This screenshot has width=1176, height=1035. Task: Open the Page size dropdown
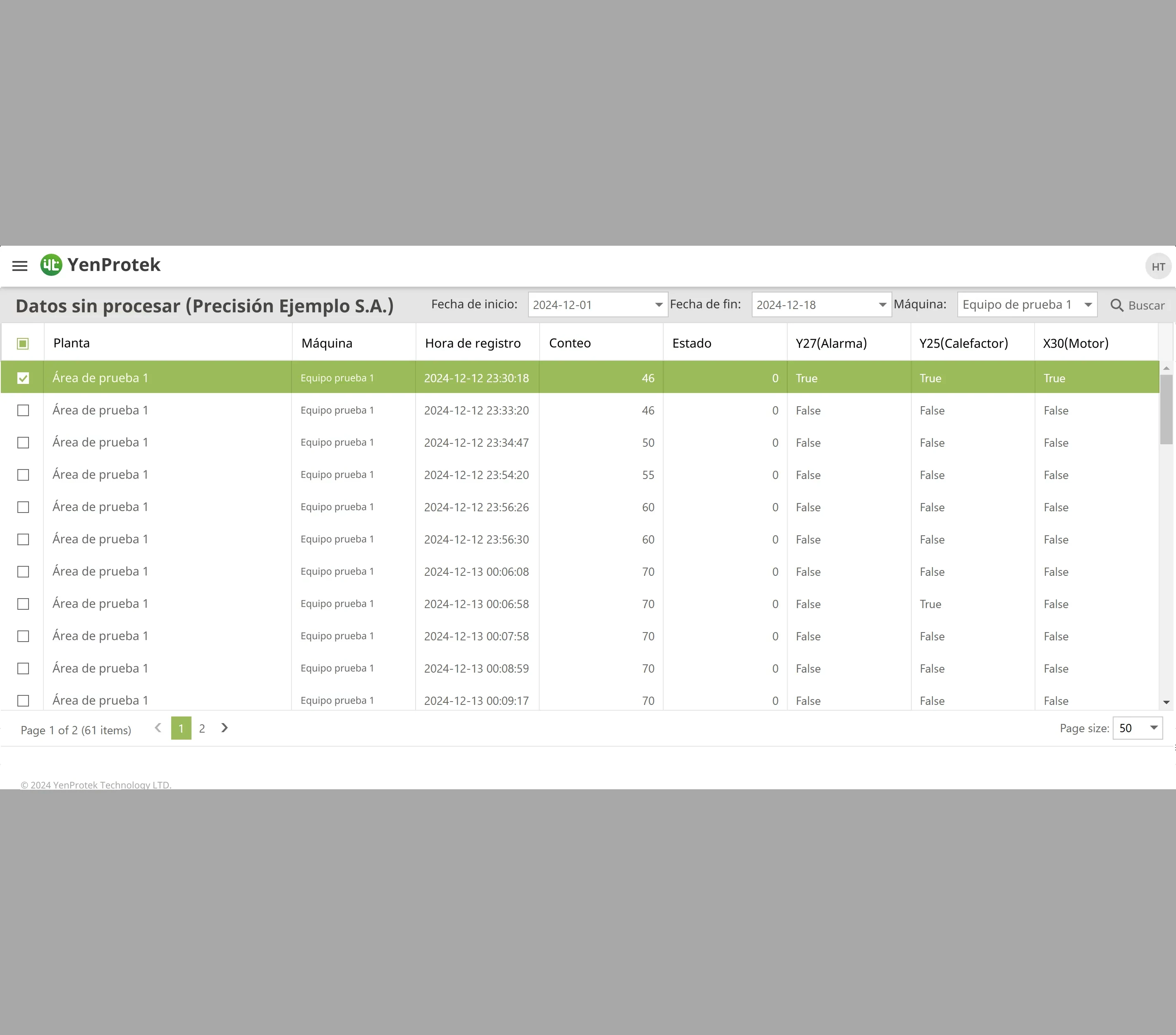(x=1154, y=728)
